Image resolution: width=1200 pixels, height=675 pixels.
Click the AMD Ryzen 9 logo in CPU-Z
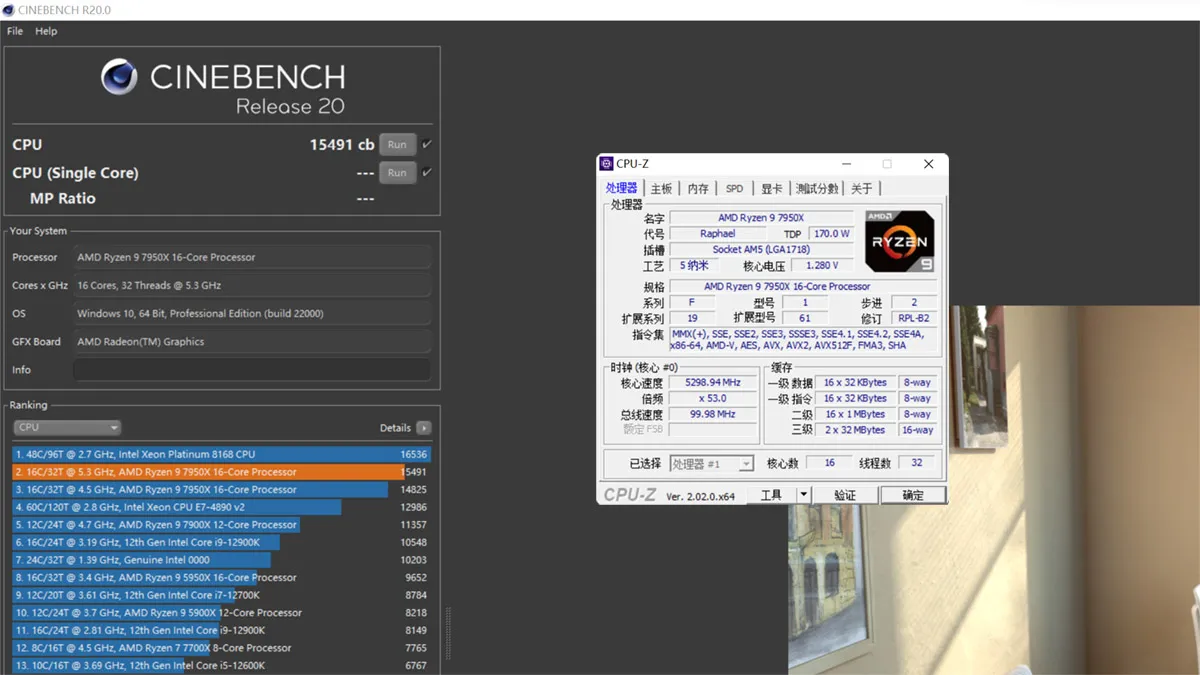(899, 241)
